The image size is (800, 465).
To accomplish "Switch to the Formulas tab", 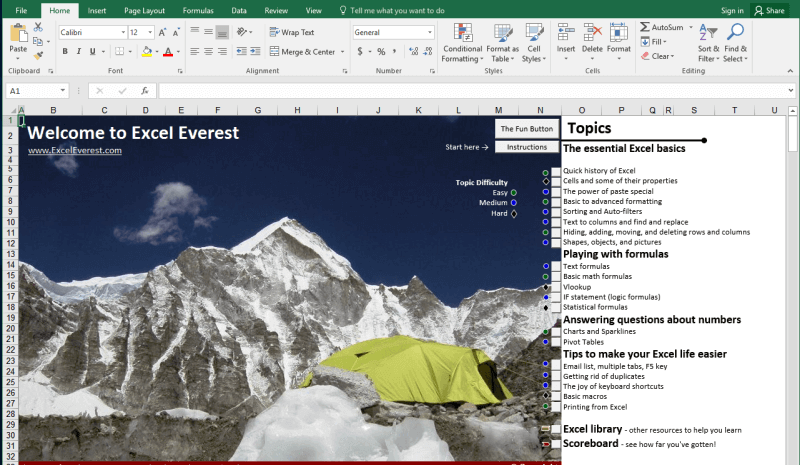I will tap(198, 10).
